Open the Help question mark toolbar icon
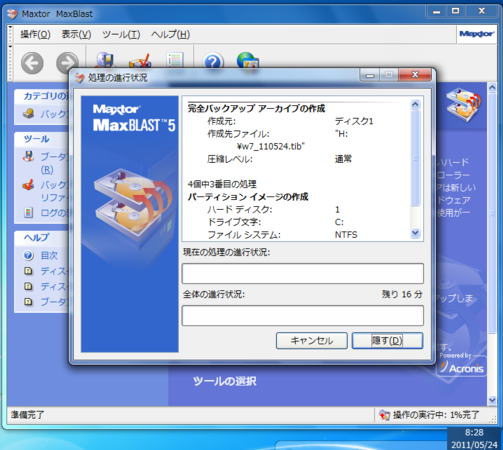The image size is (503, 450). tap(213, 61)
